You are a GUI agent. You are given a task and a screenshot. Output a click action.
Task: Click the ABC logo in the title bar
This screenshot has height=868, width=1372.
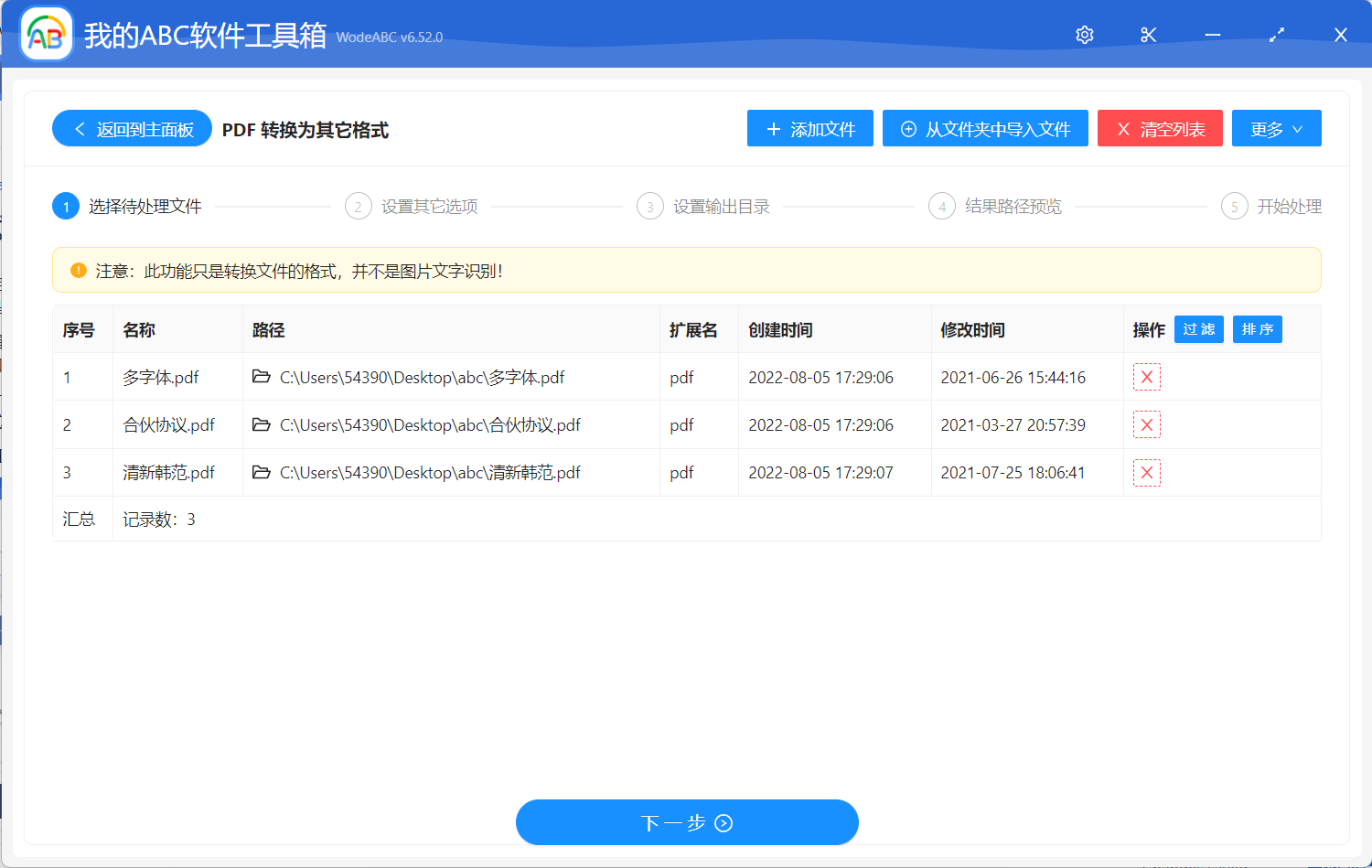pyautogui.click(x=46, y=35)
